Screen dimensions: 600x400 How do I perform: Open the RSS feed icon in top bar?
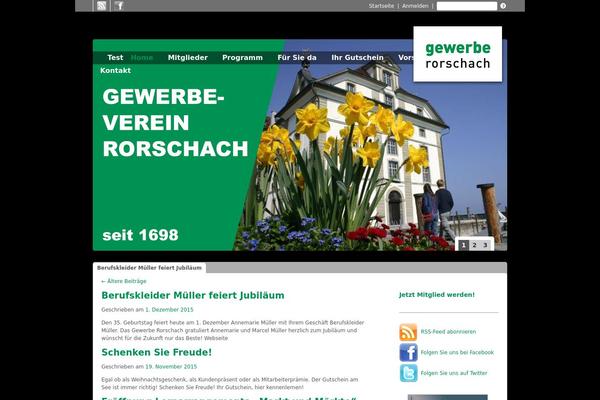pyautogui.click(x=101, y=6)
